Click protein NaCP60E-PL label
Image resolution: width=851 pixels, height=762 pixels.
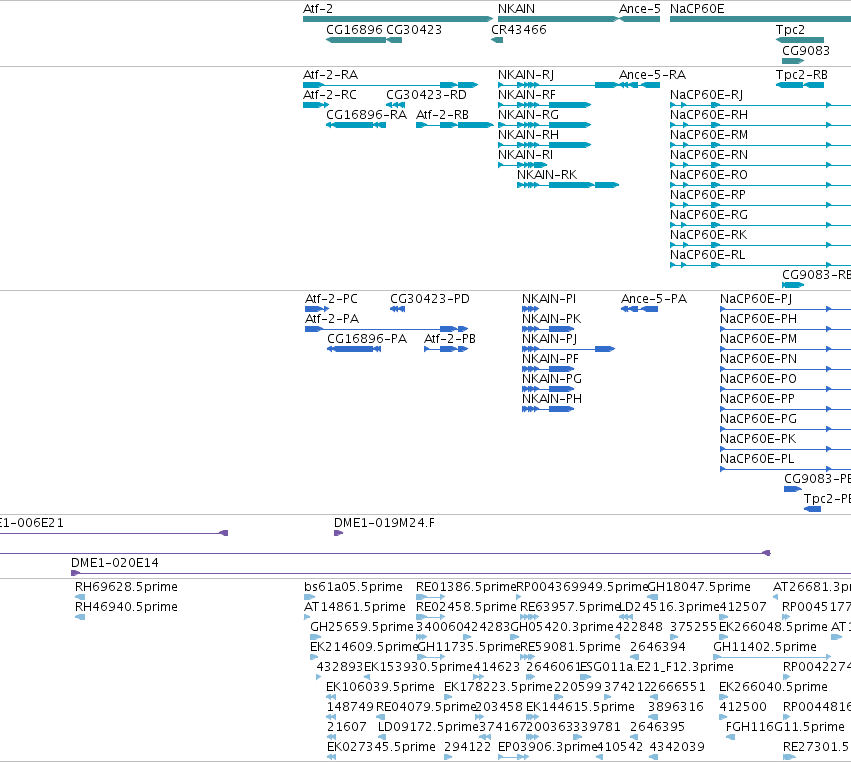(757, 459)
